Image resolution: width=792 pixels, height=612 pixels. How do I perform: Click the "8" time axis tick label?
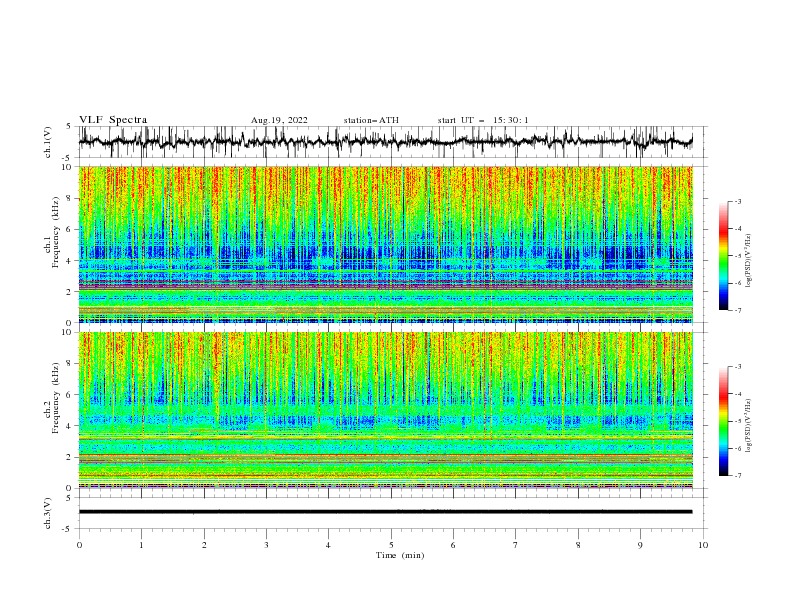578,545
